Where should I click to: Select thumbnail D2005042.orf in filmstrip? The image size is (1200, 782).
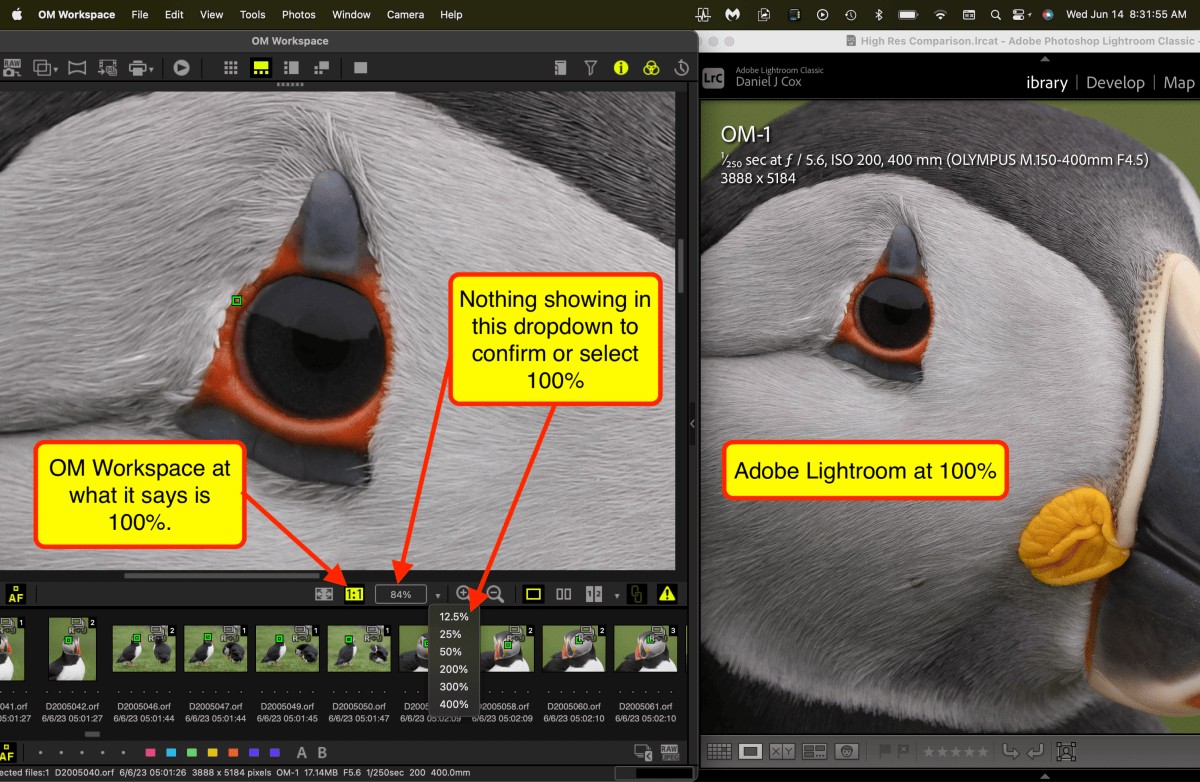73,649
